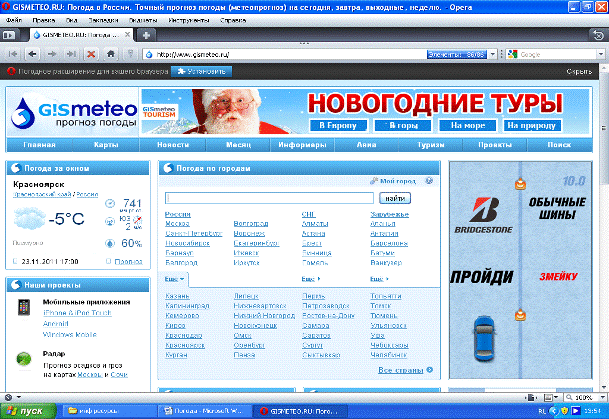Expand the Еще link under СНГ
609x419 pixels.
tap(311, 279)
